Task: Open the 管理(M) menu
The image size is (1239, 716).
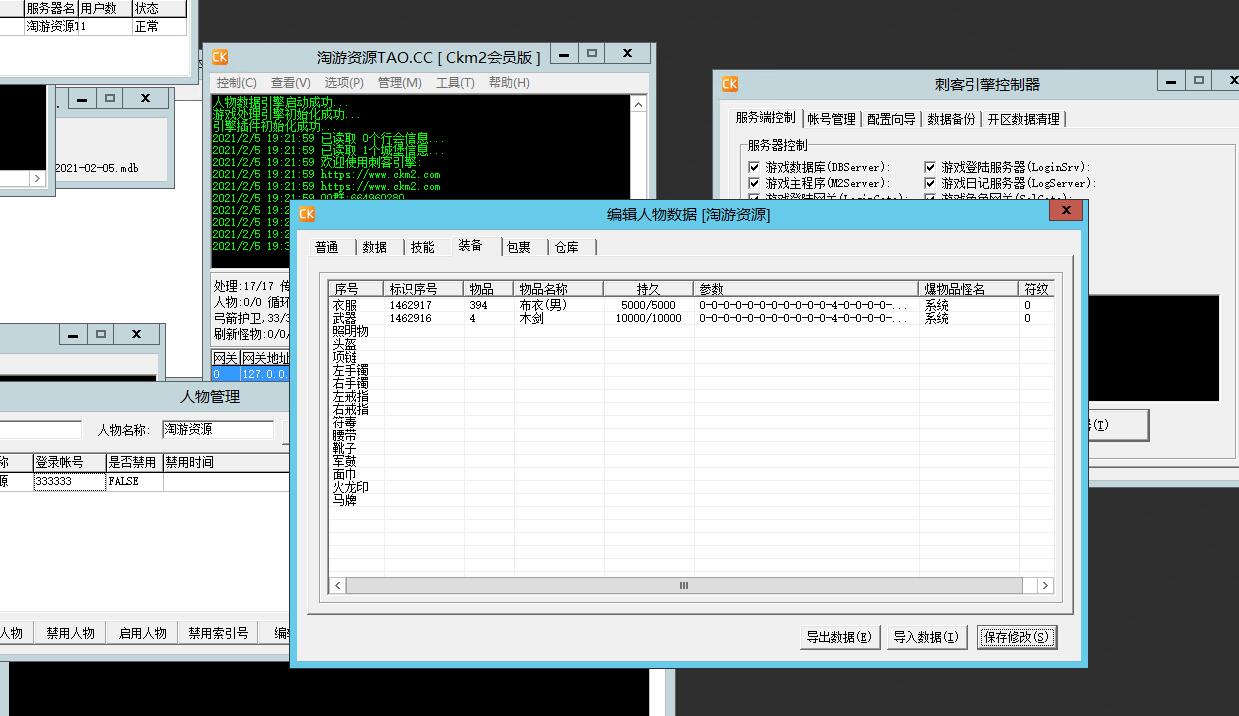Action: [x=399, y=83]
